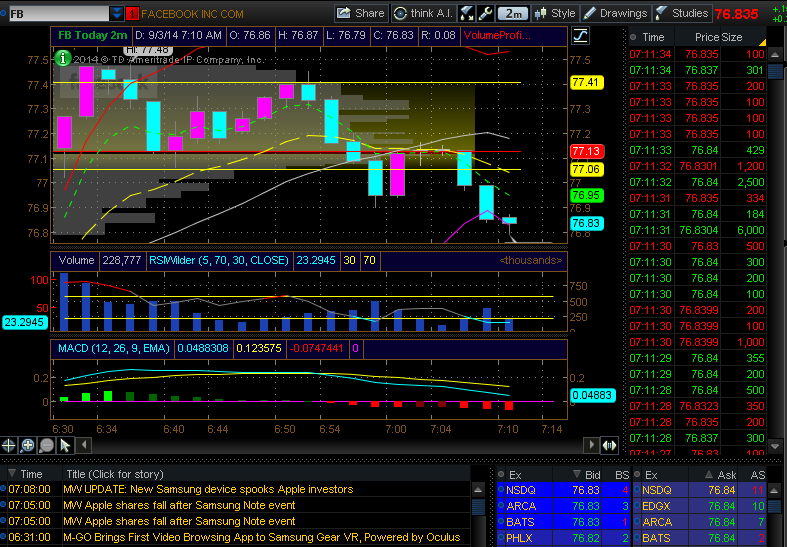787x547 pixels.
Task: Open the M-GO Brings First Video Browsing story
Action: click(261, 537)
